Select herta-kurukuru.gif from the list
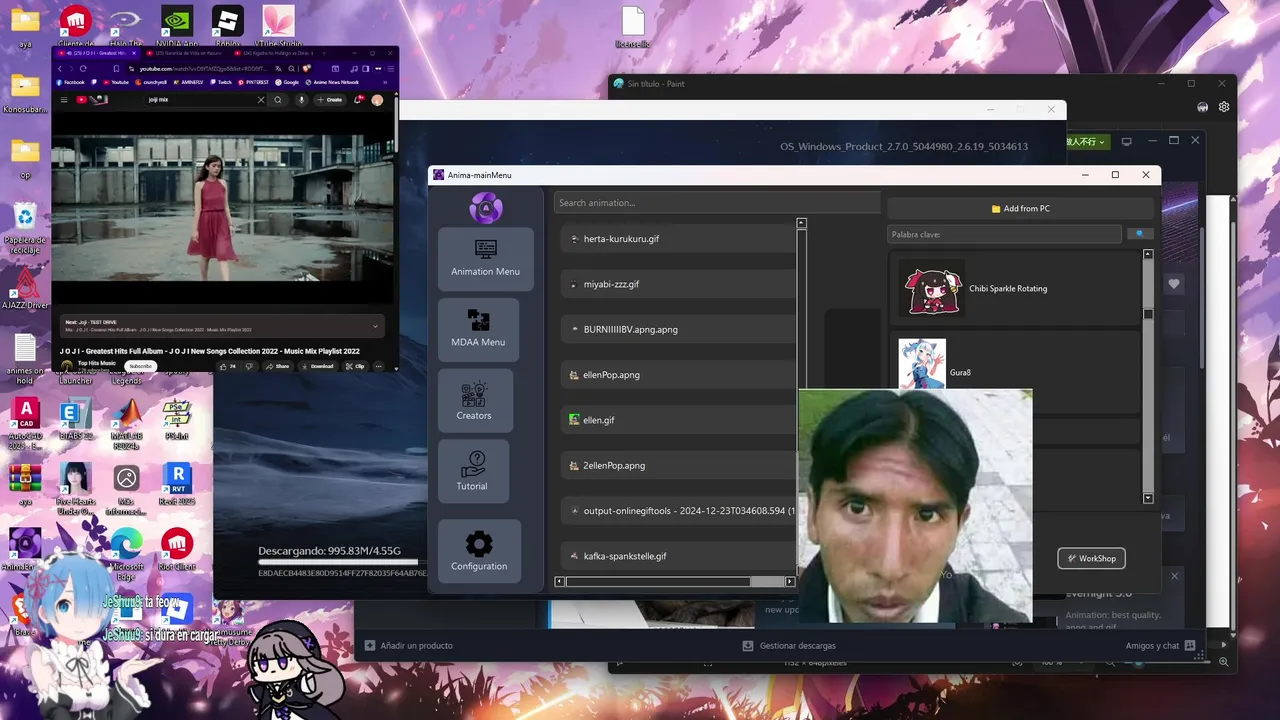Viewport: 1280px width, 720px height. [x=678, y=239]
